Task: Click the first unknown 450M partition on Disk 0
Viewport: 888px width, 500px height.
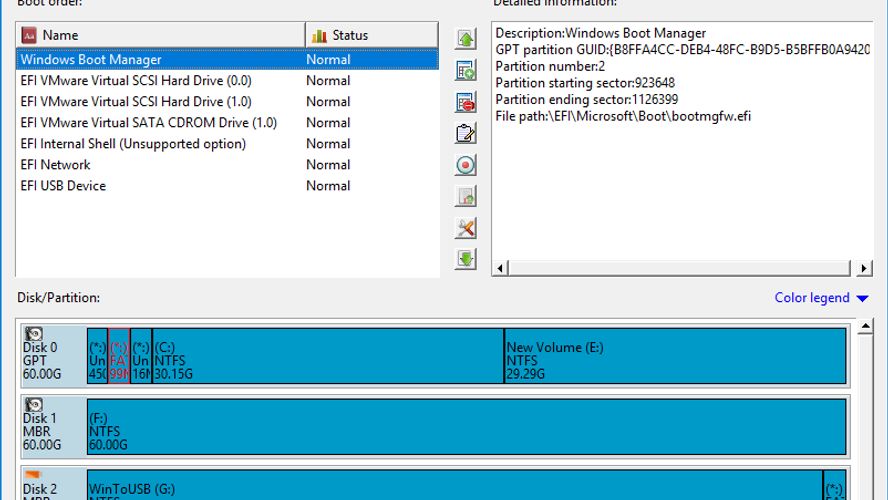Action: pyautogui.click(x=97, y=356)
